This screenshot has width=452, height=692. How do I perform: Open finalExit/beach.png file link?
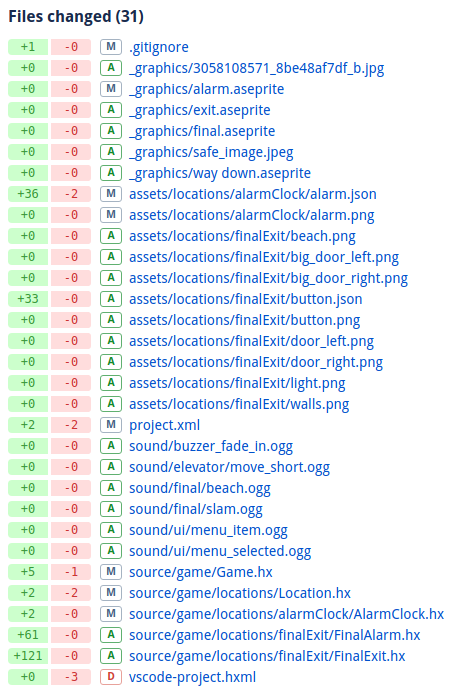coord(242,236)
